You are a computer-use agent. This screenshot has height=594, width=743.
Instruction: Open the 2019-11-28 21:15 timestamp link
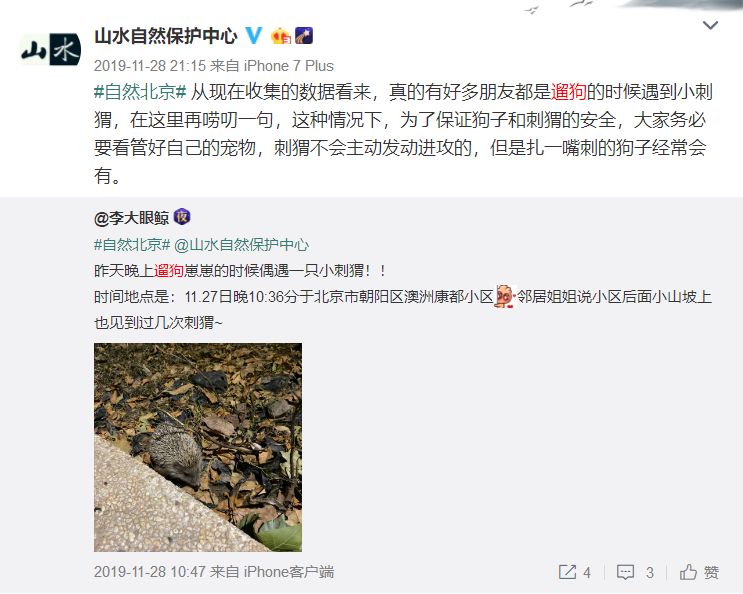[150, 65]
